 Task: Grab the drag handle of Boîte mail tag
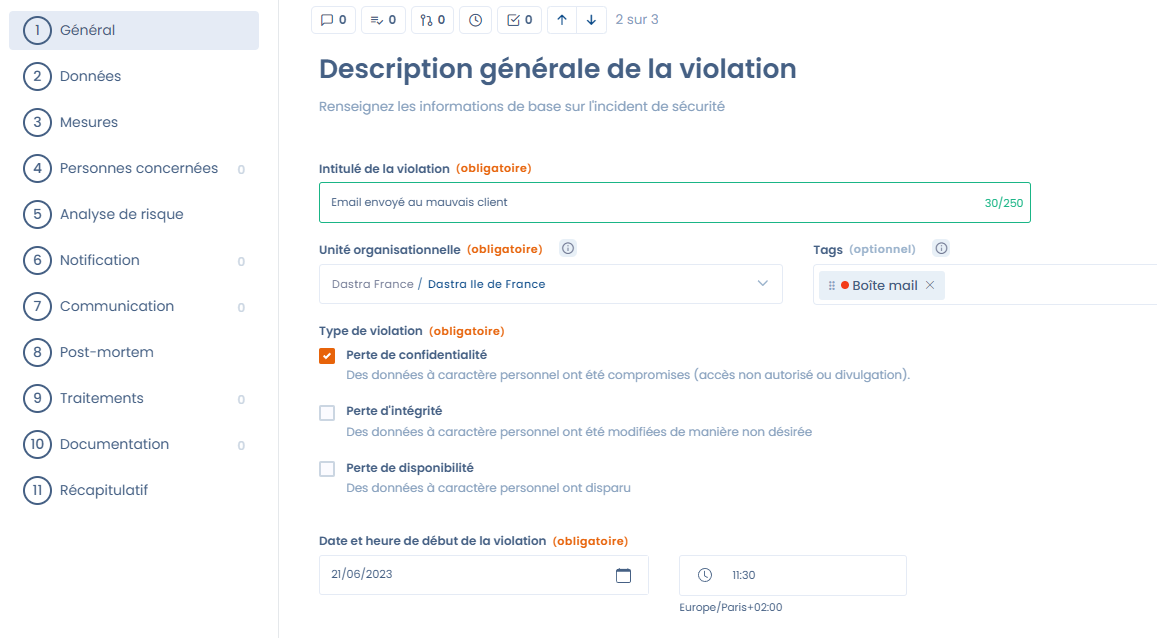[x=832, y=285]
